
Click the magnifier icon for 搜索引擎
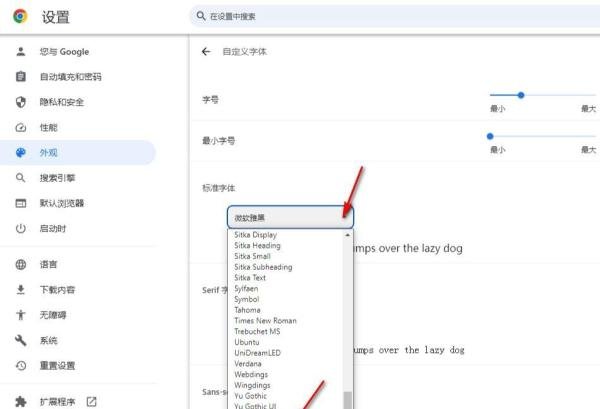[21, 178]
